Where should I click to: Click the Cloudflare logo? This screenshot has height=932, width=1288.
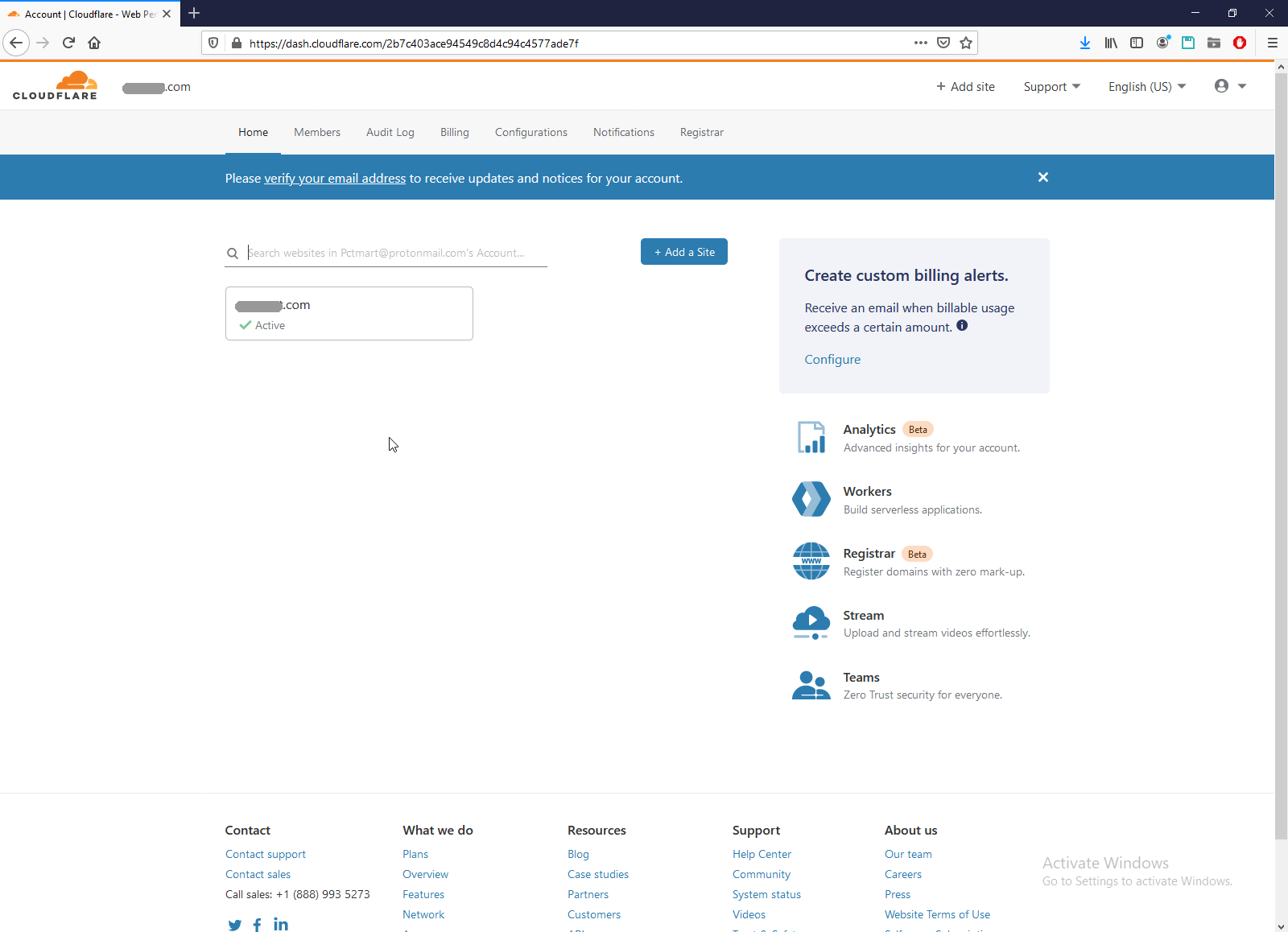(55, 85)
